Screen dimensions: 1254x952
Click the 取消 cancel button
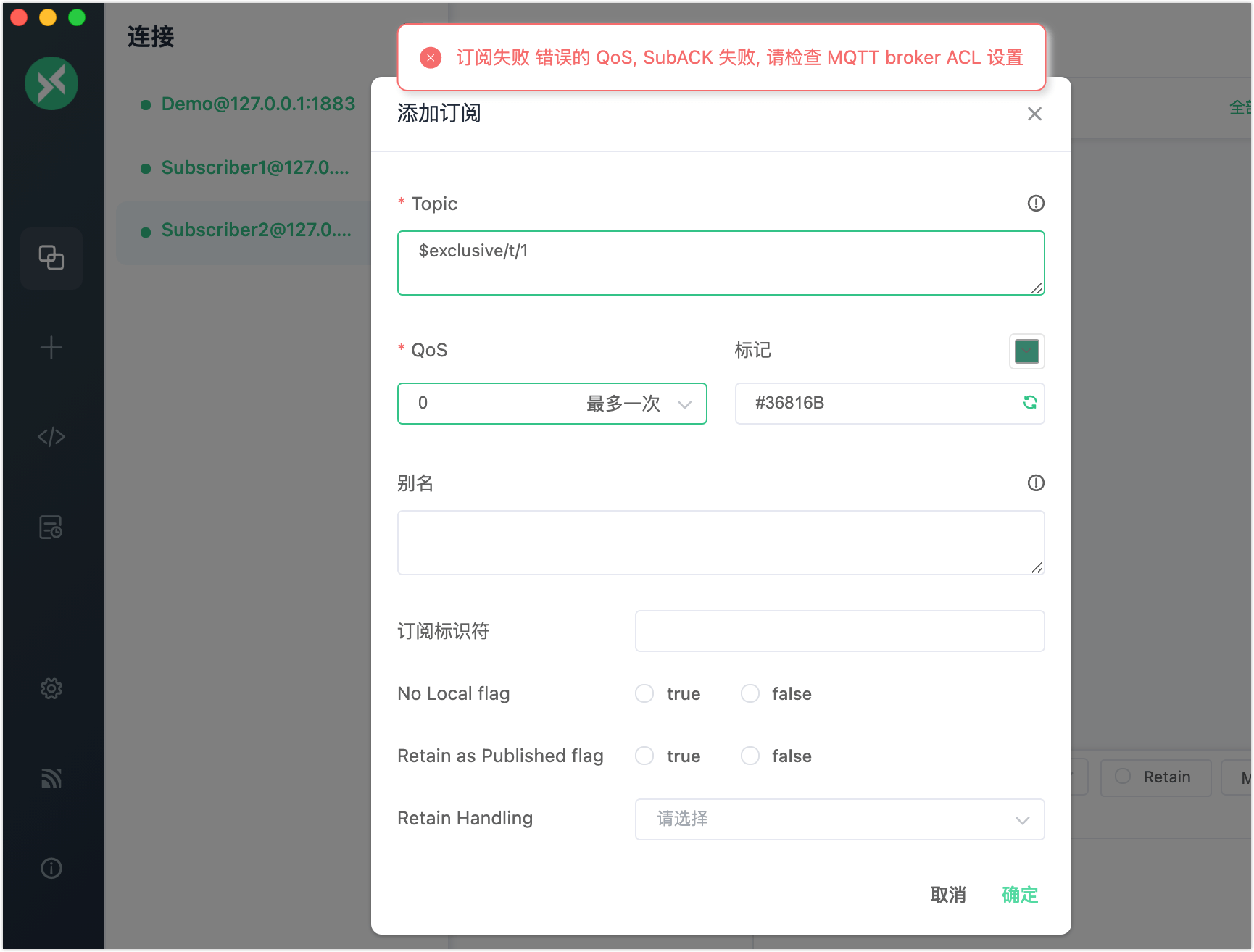pos(947,895)
